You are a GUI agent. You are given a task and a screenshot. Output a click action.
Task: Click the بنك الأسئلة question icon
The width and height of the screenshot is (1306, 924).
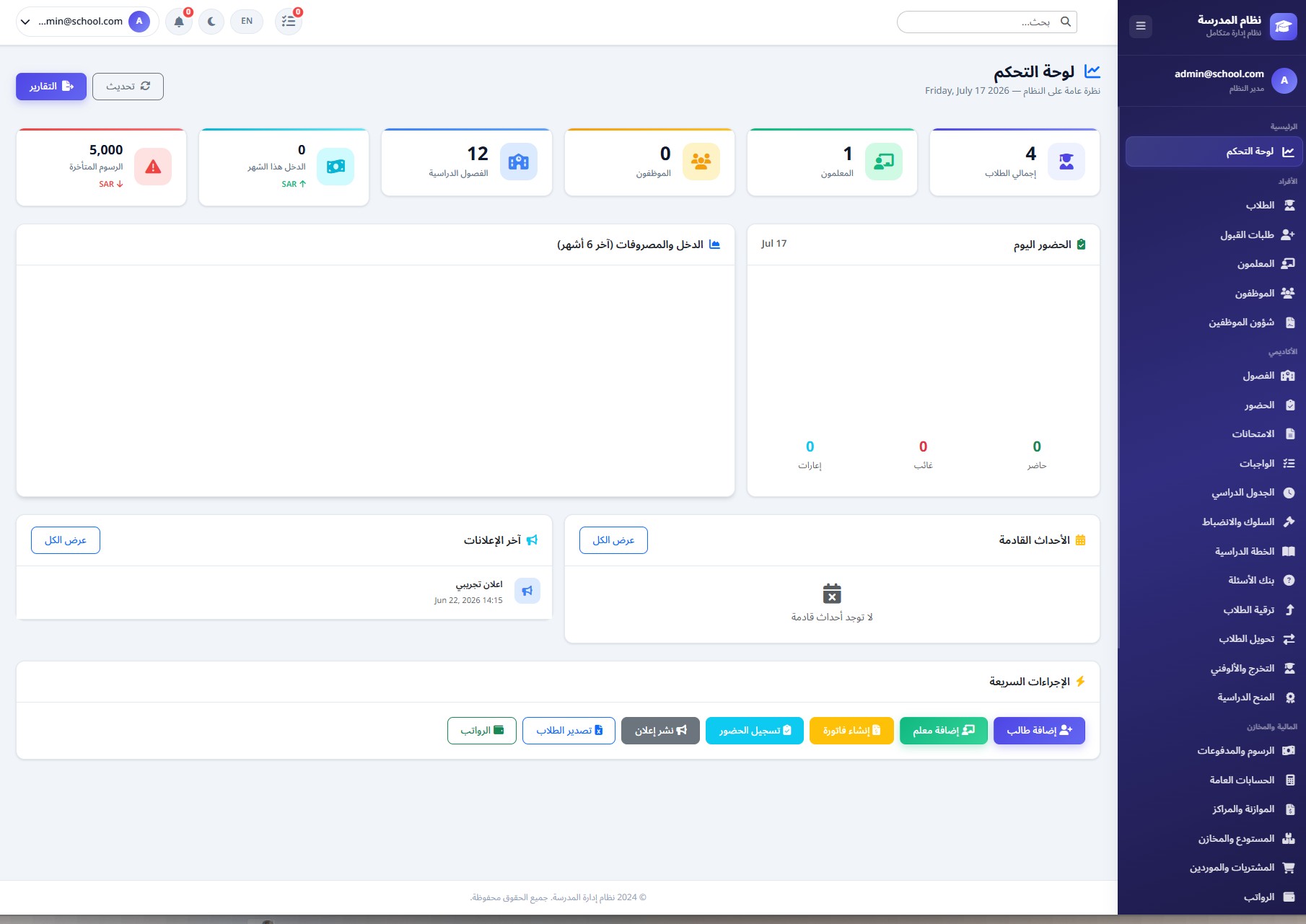(1289, 581)
